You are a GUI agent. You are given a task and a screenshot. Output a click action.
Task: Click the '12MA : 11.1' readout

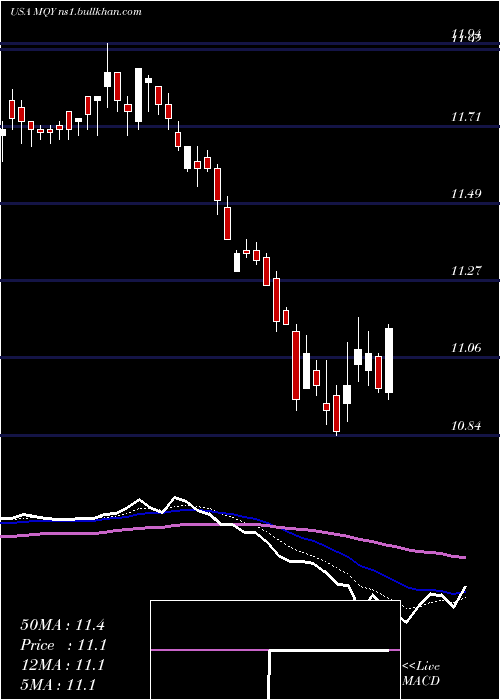click(62, 665)
